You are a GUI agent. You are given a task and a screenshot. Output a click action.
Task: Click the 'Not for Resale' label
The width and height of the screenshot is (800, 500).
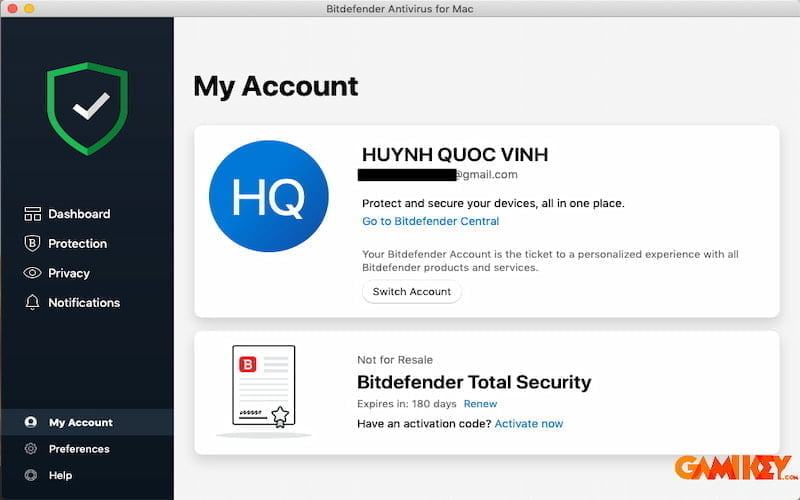click(x=395, y=360)
